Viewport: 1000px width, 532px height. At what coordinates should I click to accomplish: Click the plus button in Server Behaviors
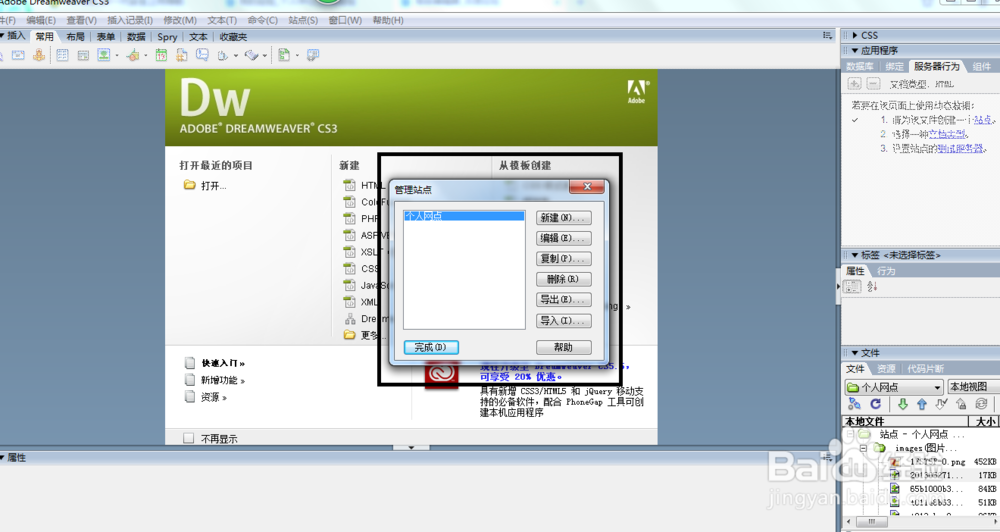(855, 84)
